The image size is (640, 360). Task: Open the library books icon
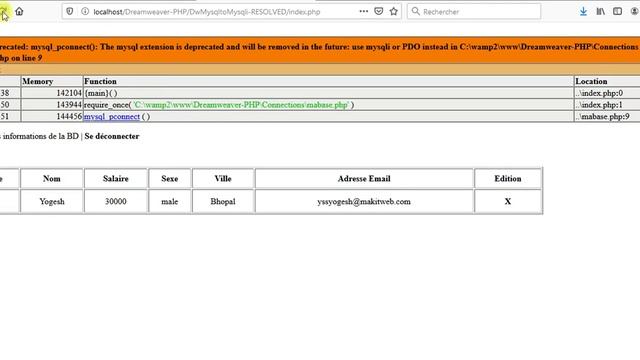[600, 11]
